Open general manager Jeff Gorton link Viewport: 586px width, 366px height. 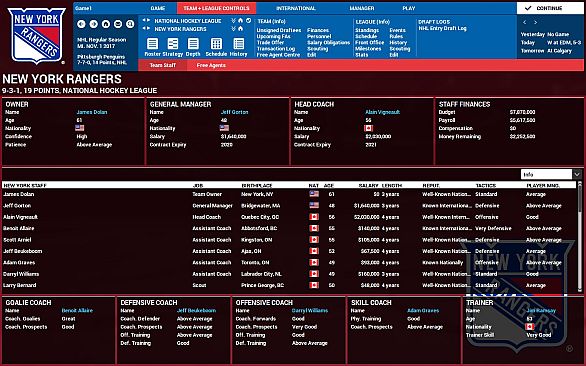click(234, 112)
